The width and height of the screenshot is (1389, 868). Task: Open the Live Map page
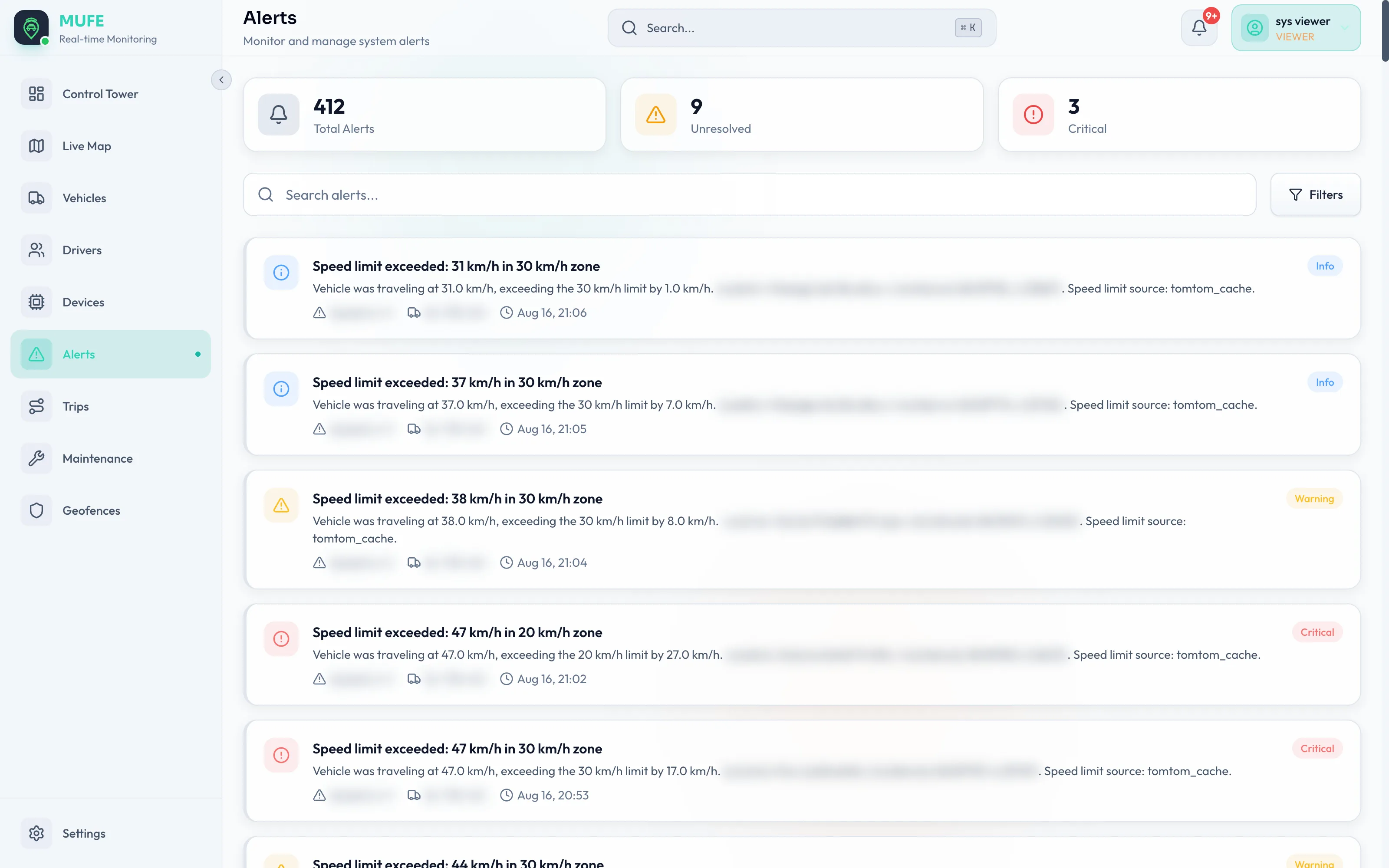(111, 146)
